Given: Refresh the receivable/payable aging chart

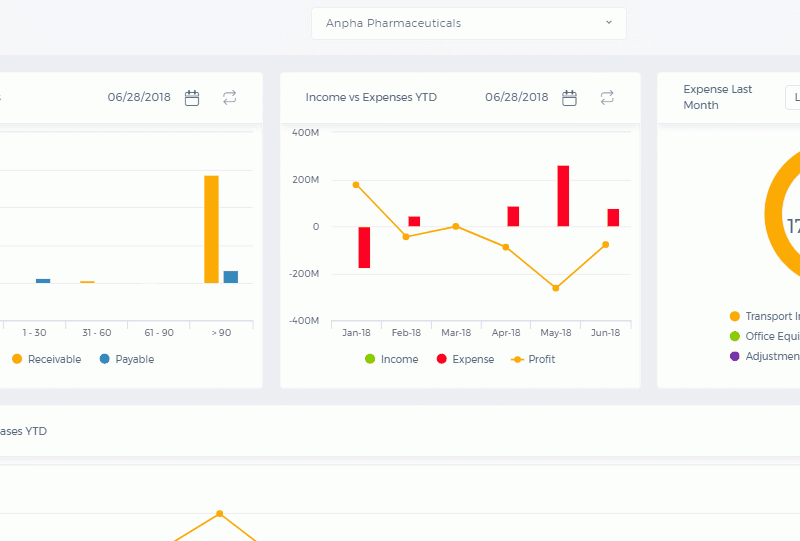Looking at the screenshot, I should click(x=230, y=97).
